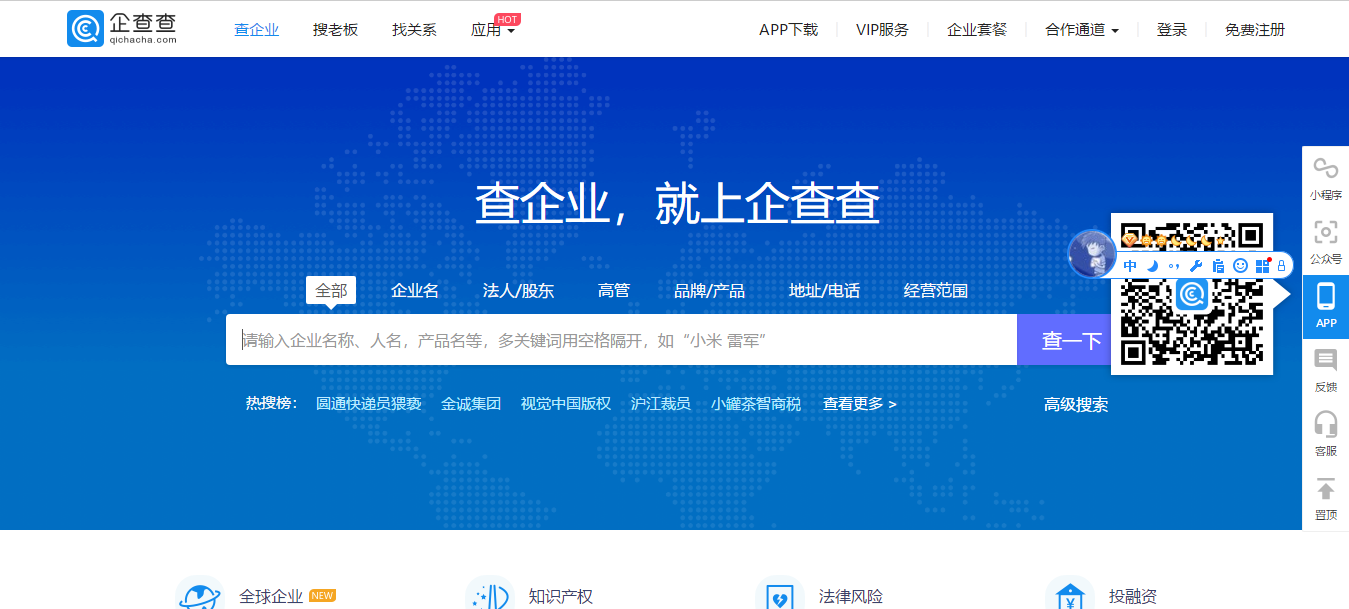Open the smiley emoji icon in IME bar

tap(1240, 265)
